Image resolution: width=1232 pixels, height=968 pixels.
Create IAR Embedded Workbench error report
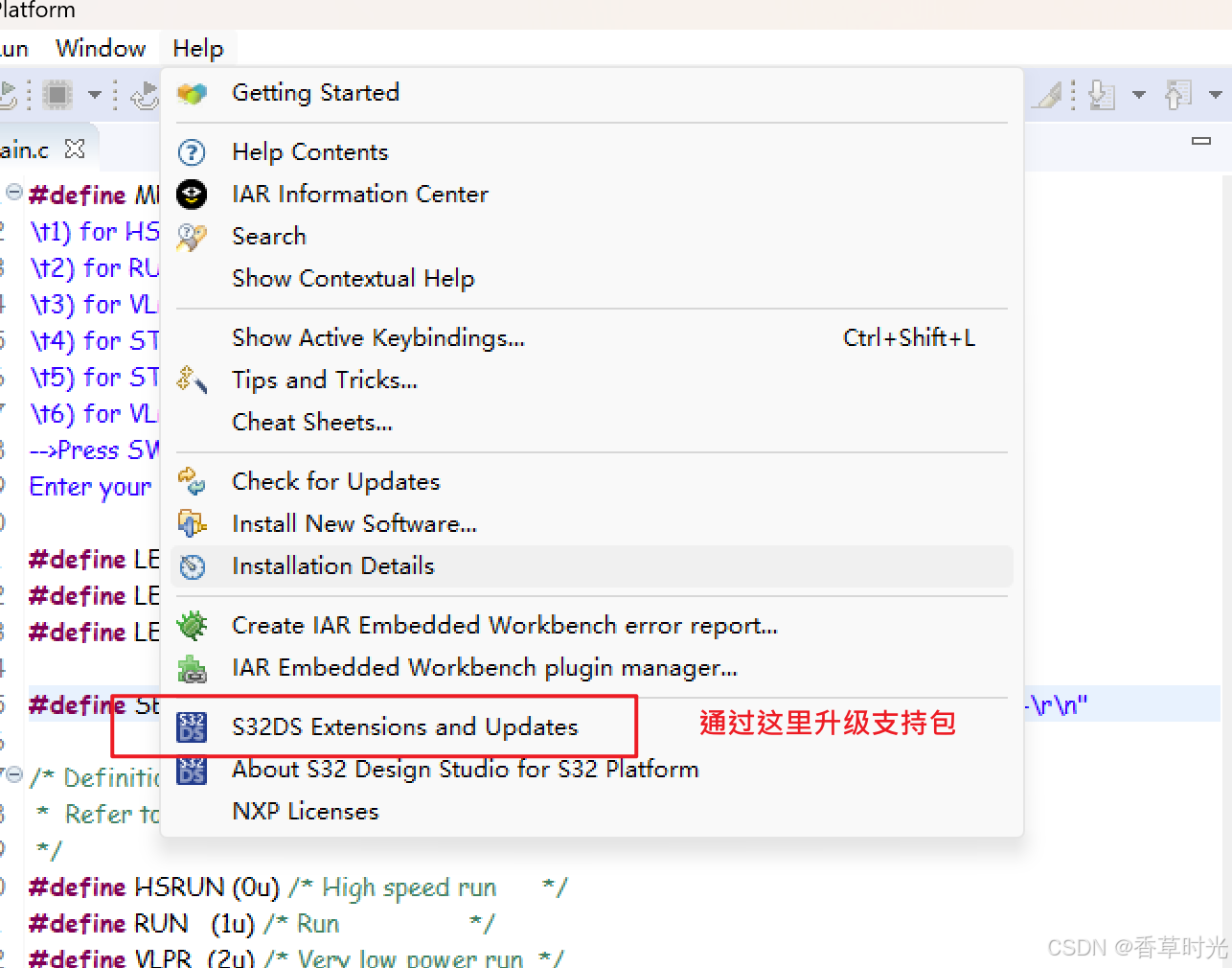pyautogui.click(x=592, y=626)
